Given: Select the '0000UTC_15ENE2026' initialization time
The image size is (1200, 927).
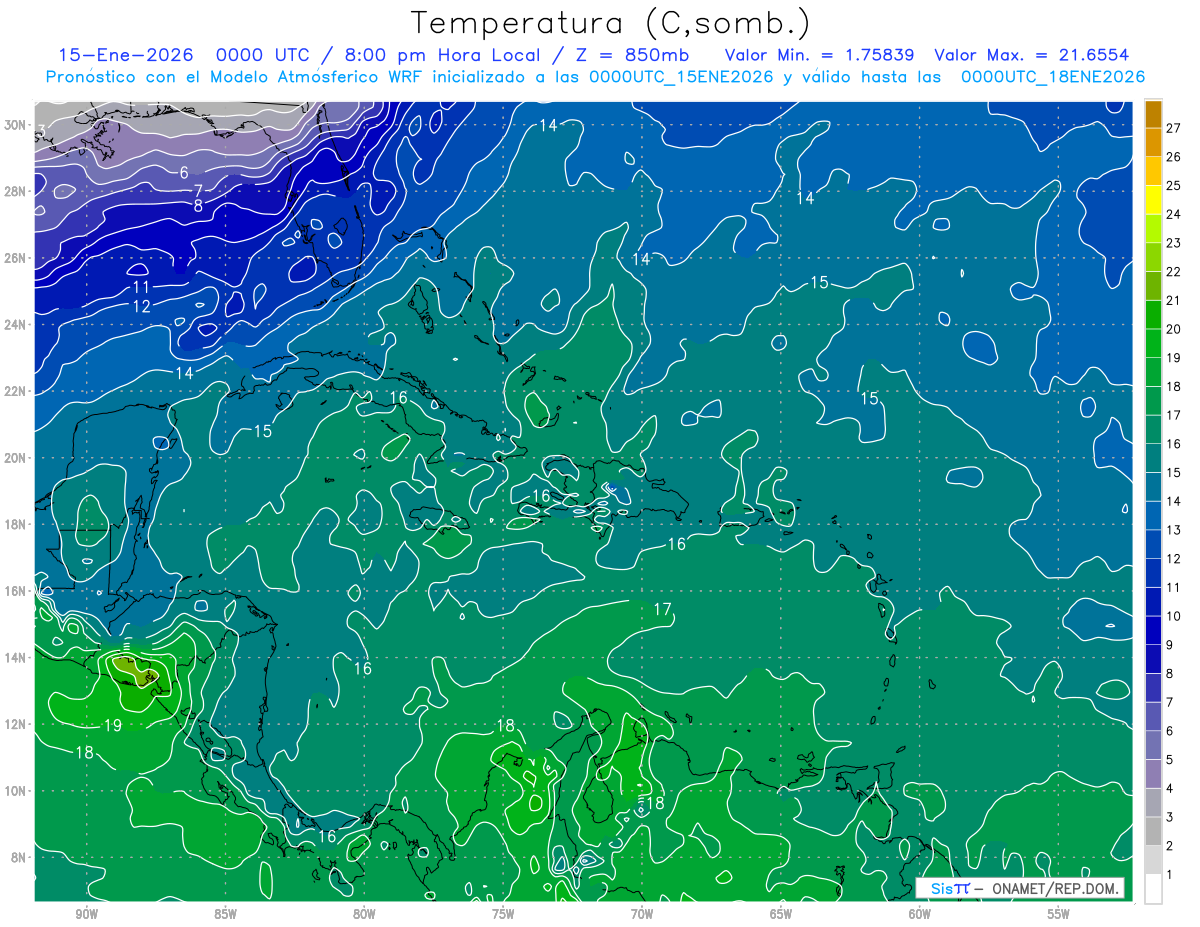Looking at the screenshot, I should coord(681,77).
